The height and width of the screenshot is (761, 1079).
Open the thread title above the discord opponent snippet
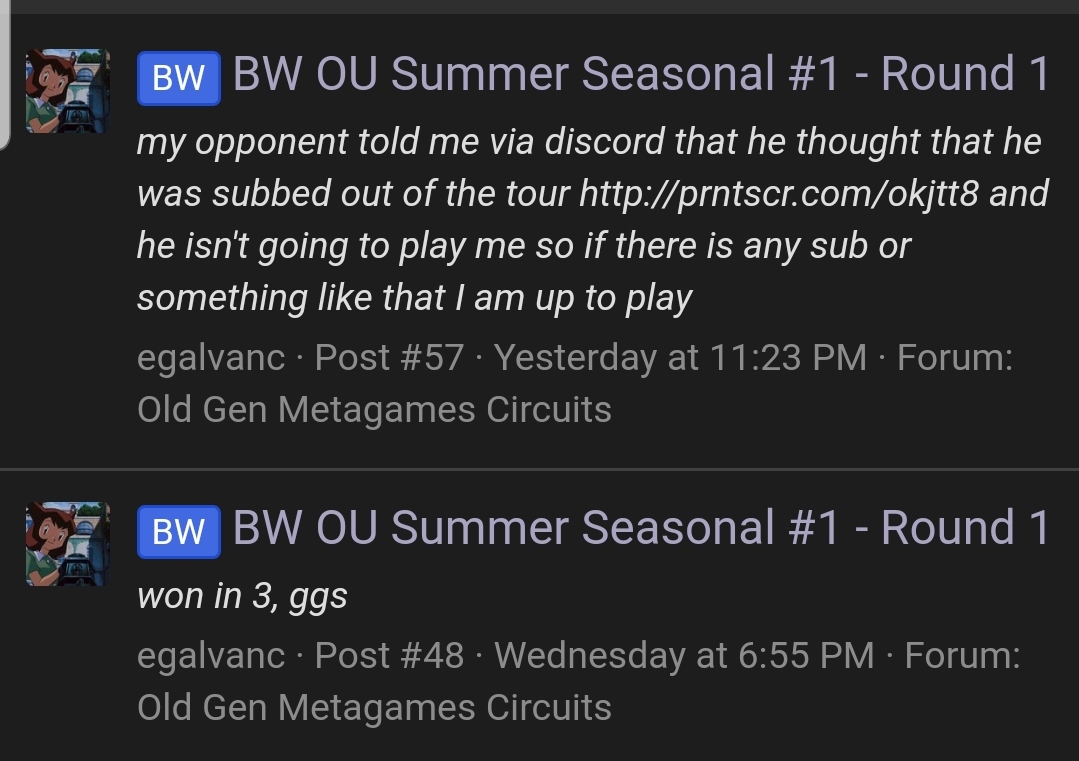click(641, 75)
